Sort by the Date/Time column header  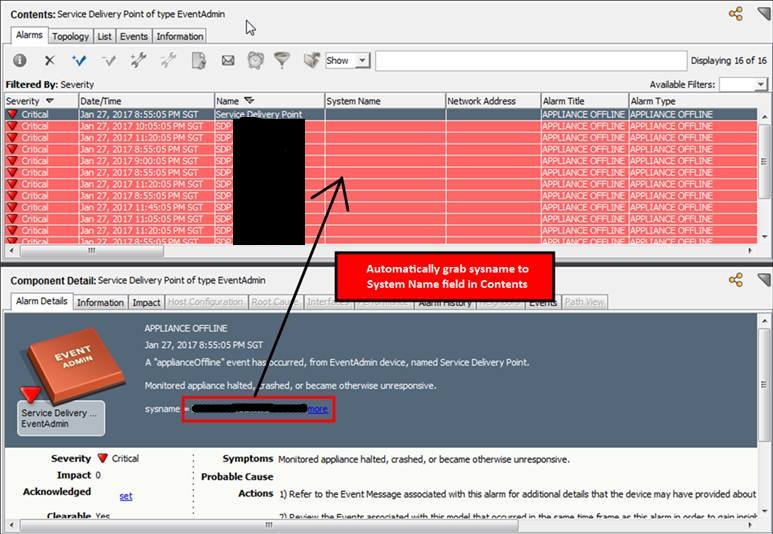(x=146, y=101)
